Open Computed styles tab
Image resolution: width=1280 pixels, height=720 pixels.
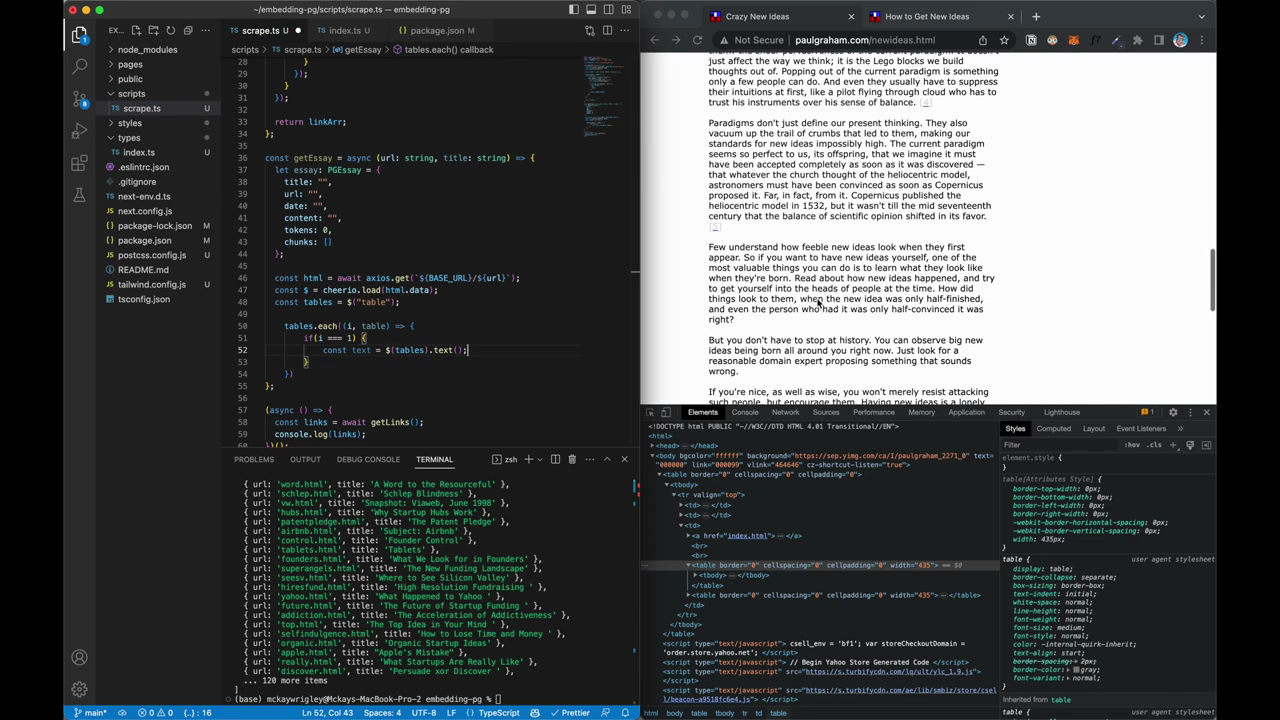[x=1053, y=428]
